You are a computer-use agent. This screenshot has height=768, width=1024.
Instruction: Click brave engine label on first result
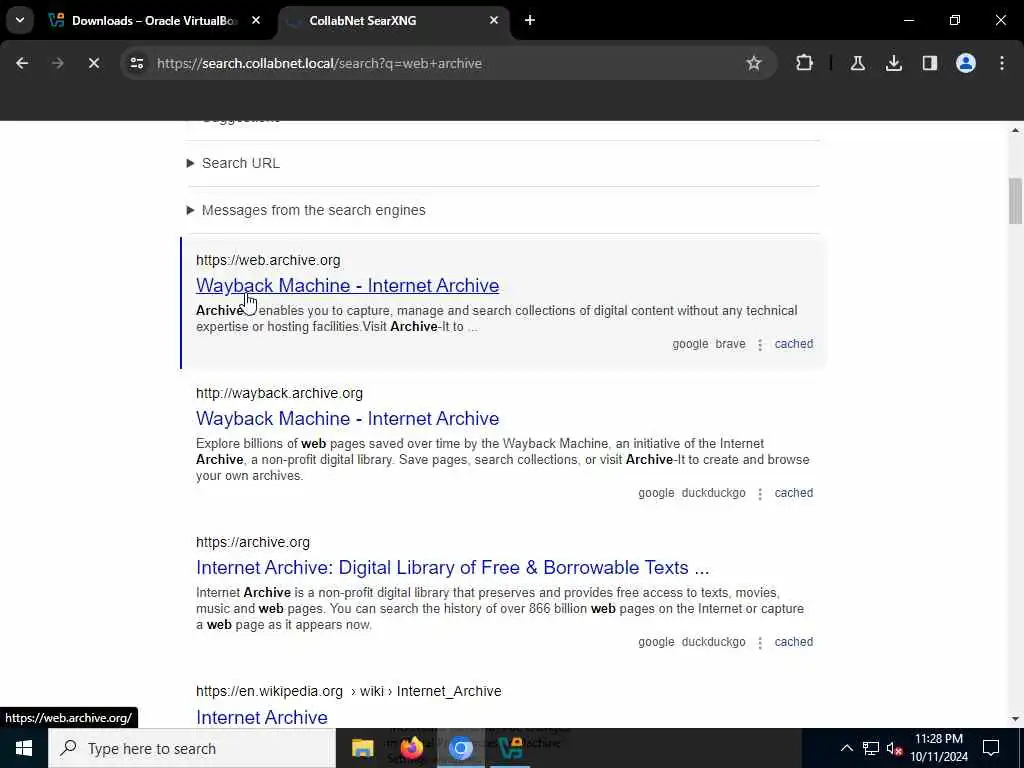730,344
